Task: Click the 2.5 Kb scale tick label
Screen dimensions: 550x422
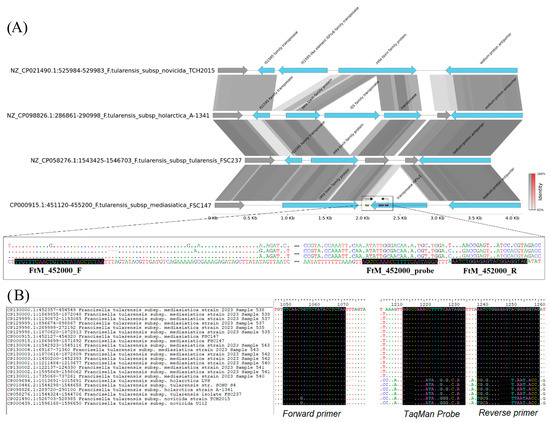Action: pos(400,218)
